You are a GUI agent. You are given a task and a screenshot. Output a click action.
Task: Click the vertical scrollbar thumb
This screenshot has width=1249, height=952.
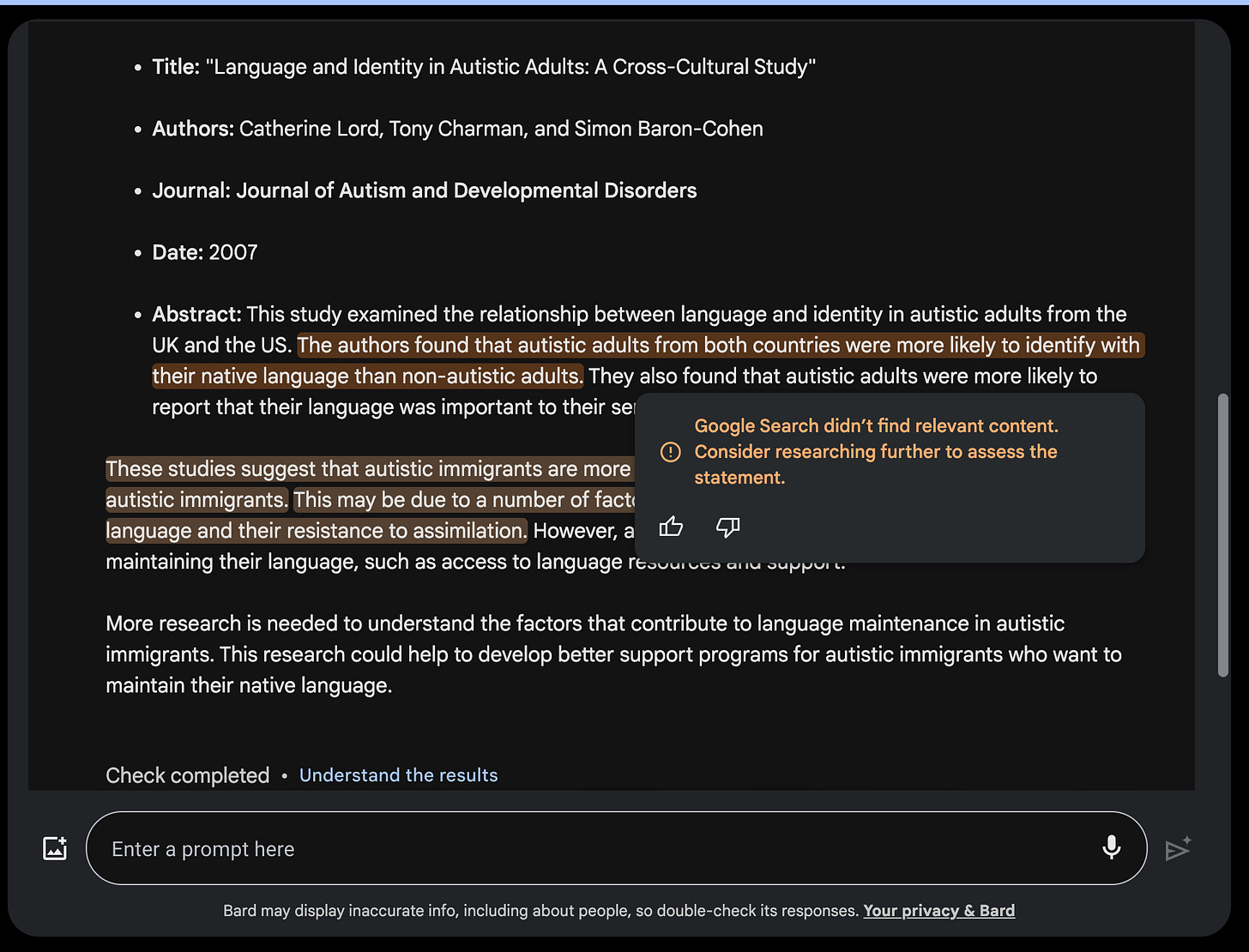pyautogui.click(x=1223, y=536)
